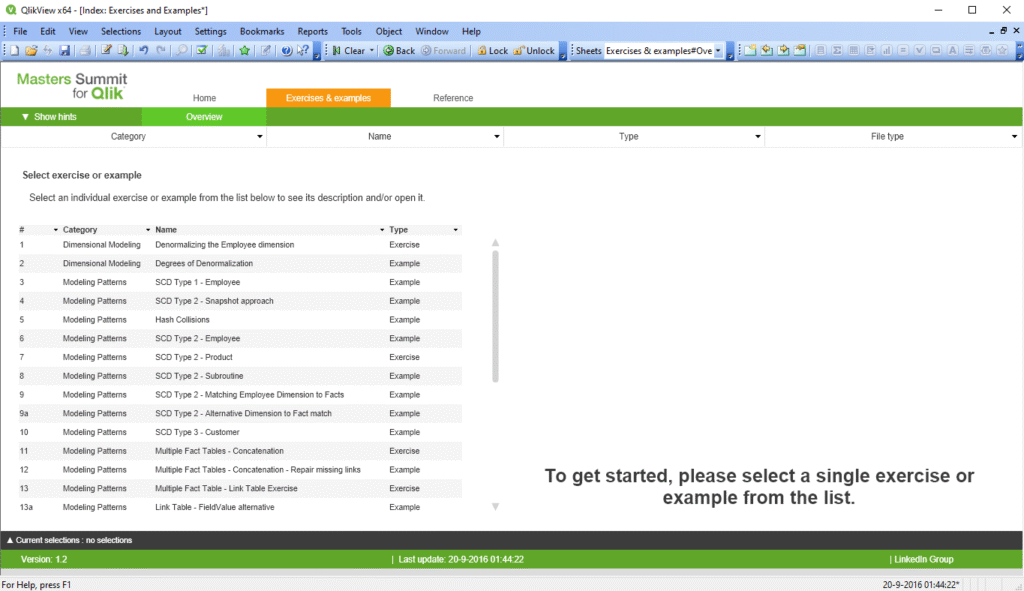Lock the current selections
This screenshot has width=1024, height=591.
pos(492,50)
